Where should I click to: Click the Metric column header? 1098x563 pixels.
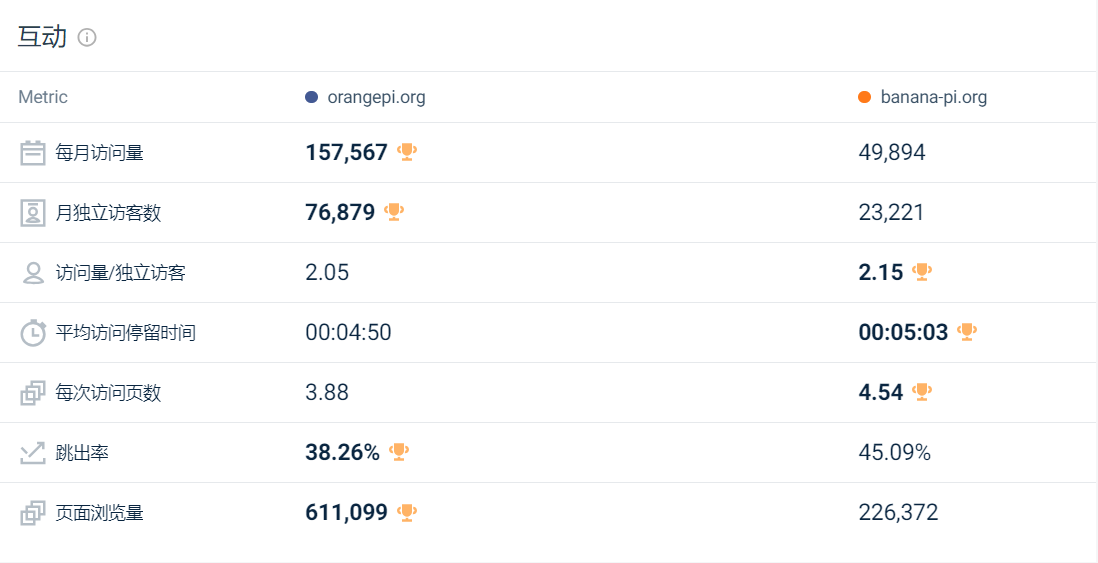(x=43, y=97)
